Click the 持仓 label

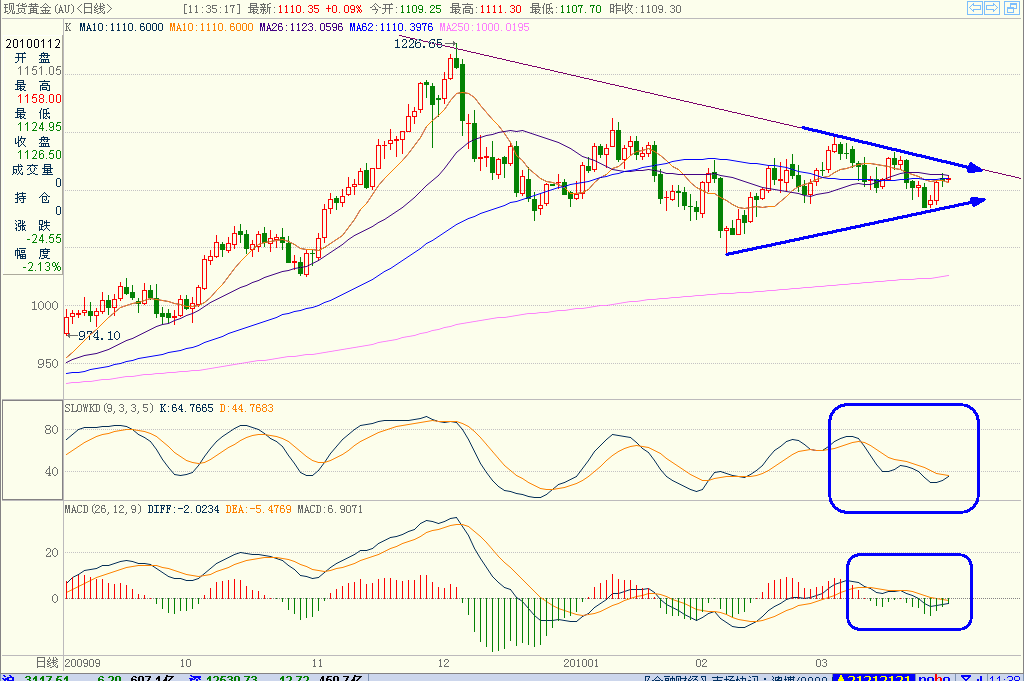pos(33,198)
